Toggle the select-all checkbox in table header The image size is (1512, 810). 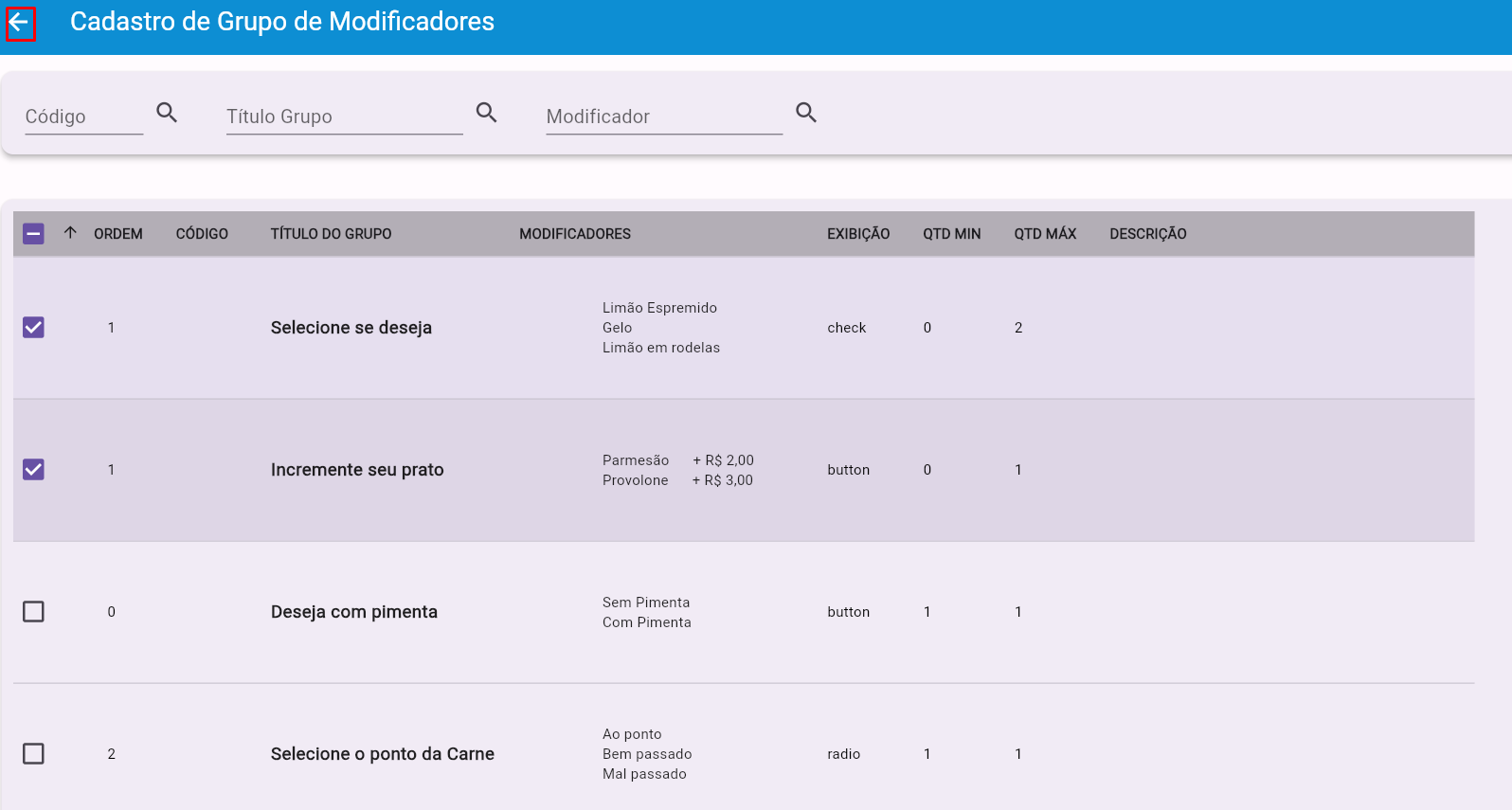(33, 234)
